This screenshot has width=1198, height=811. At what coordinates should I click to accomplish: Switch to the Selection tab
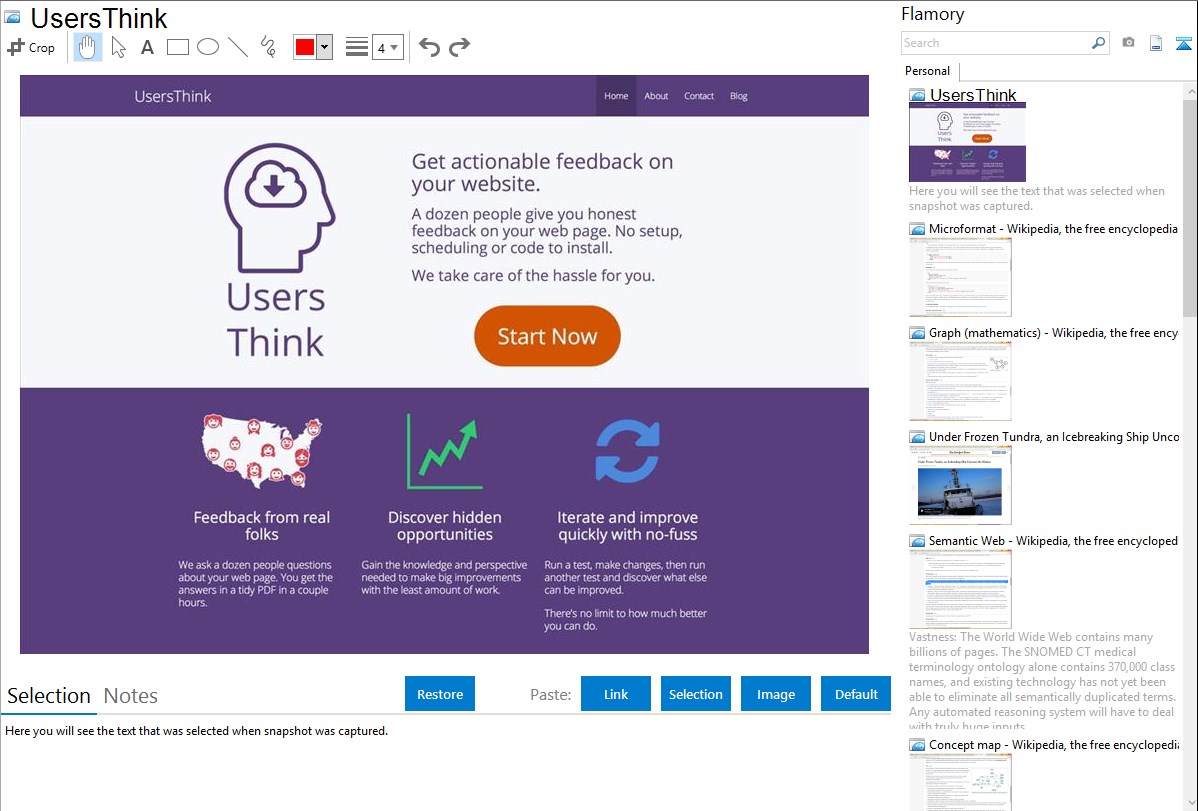(x=49, y=696)
